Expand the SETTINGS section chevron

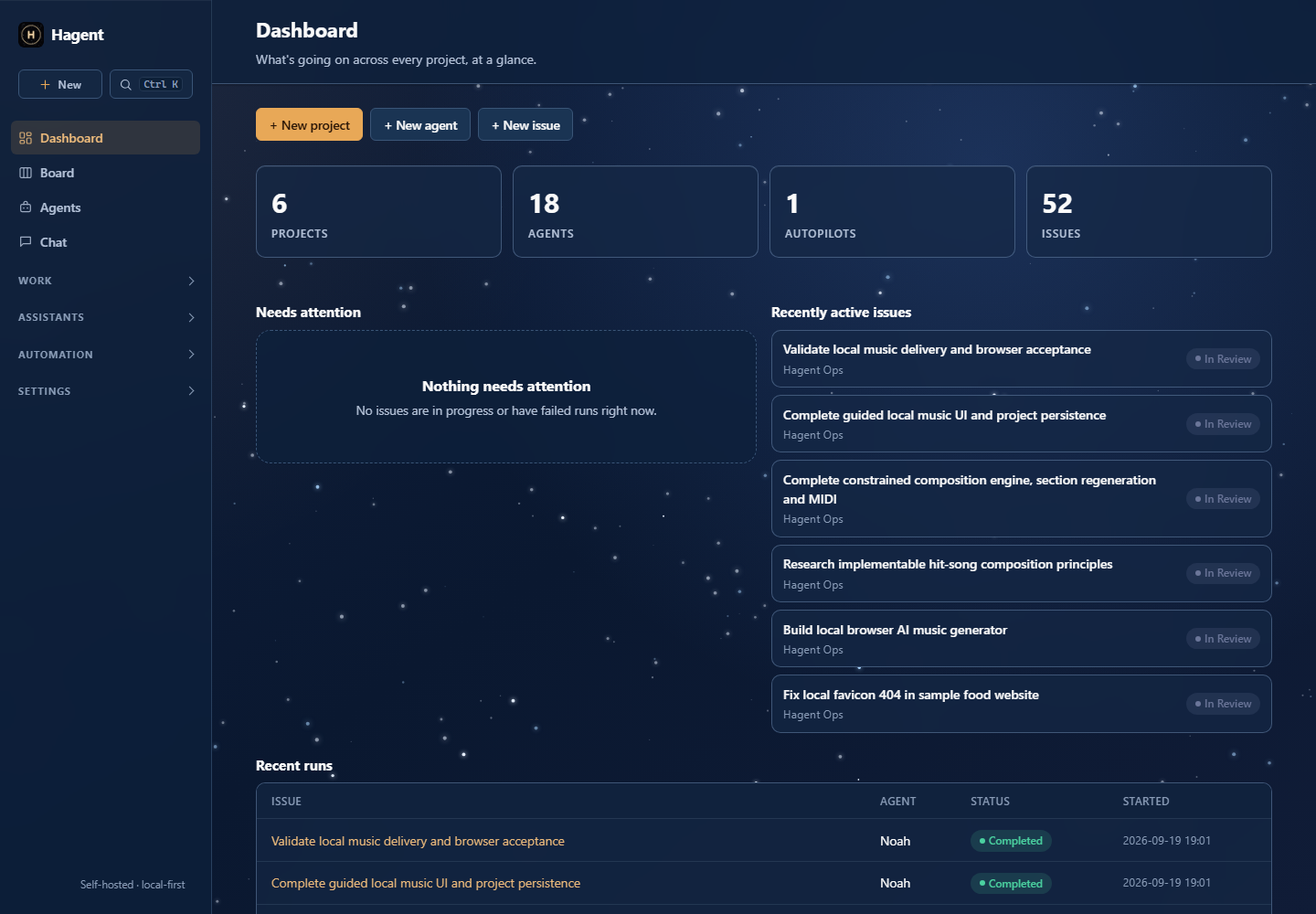click(191, 390)
